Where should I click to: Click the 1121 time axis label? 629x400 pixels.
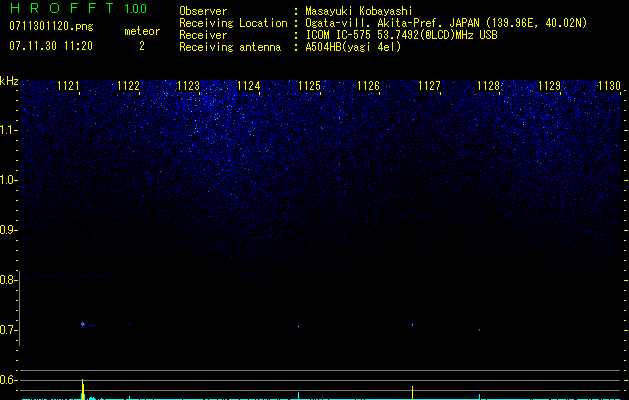[68, 86]
